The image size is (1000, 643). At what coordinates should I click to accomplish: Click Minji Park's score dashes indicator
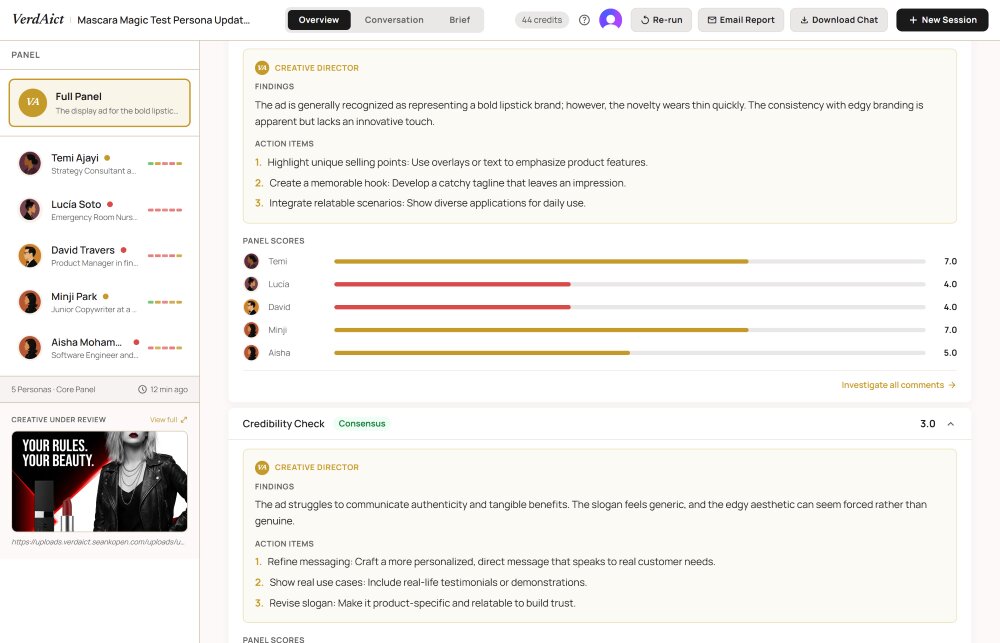[165, 302]
